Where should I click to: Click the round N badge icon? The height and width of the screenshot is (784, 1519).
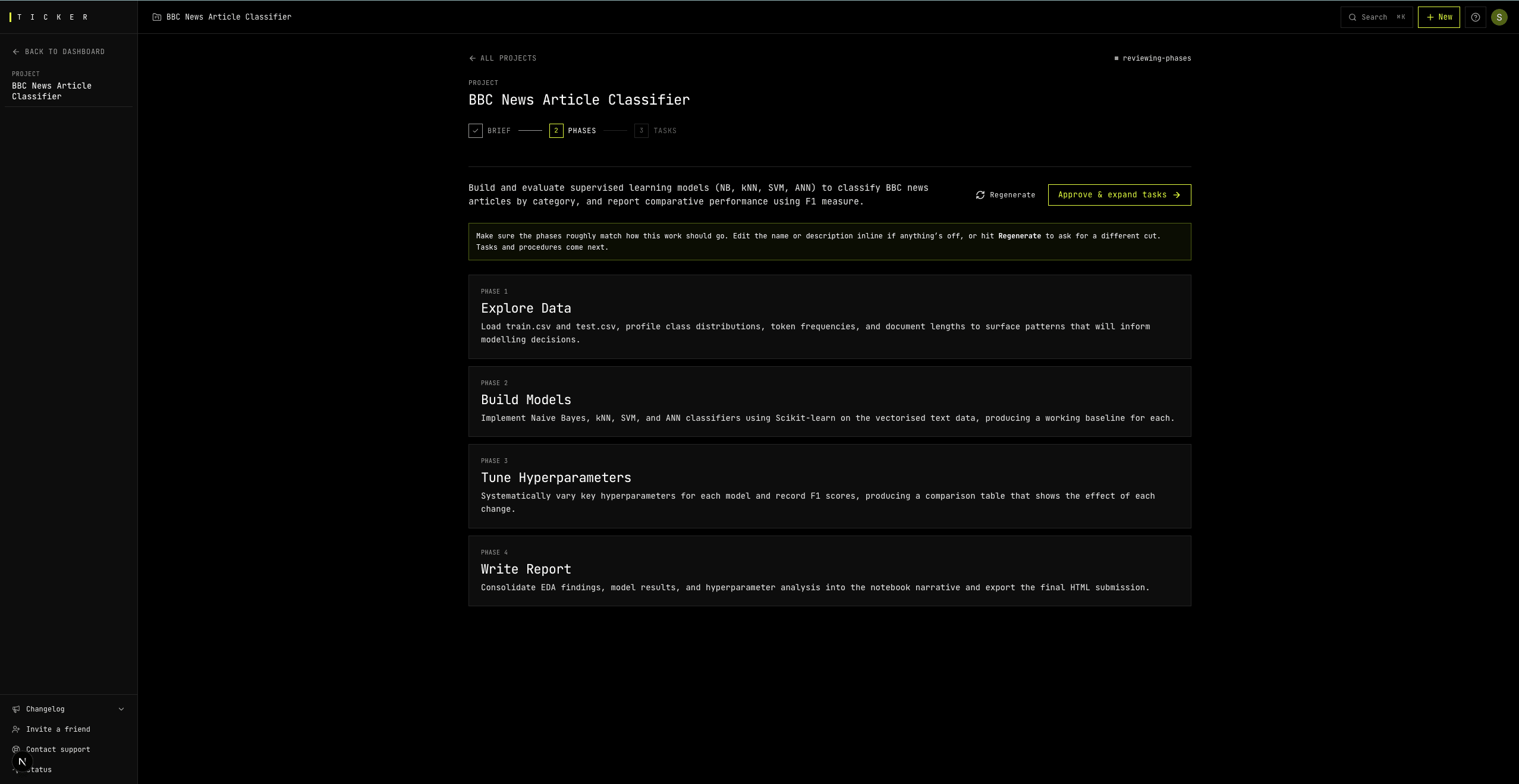point(23,761)
